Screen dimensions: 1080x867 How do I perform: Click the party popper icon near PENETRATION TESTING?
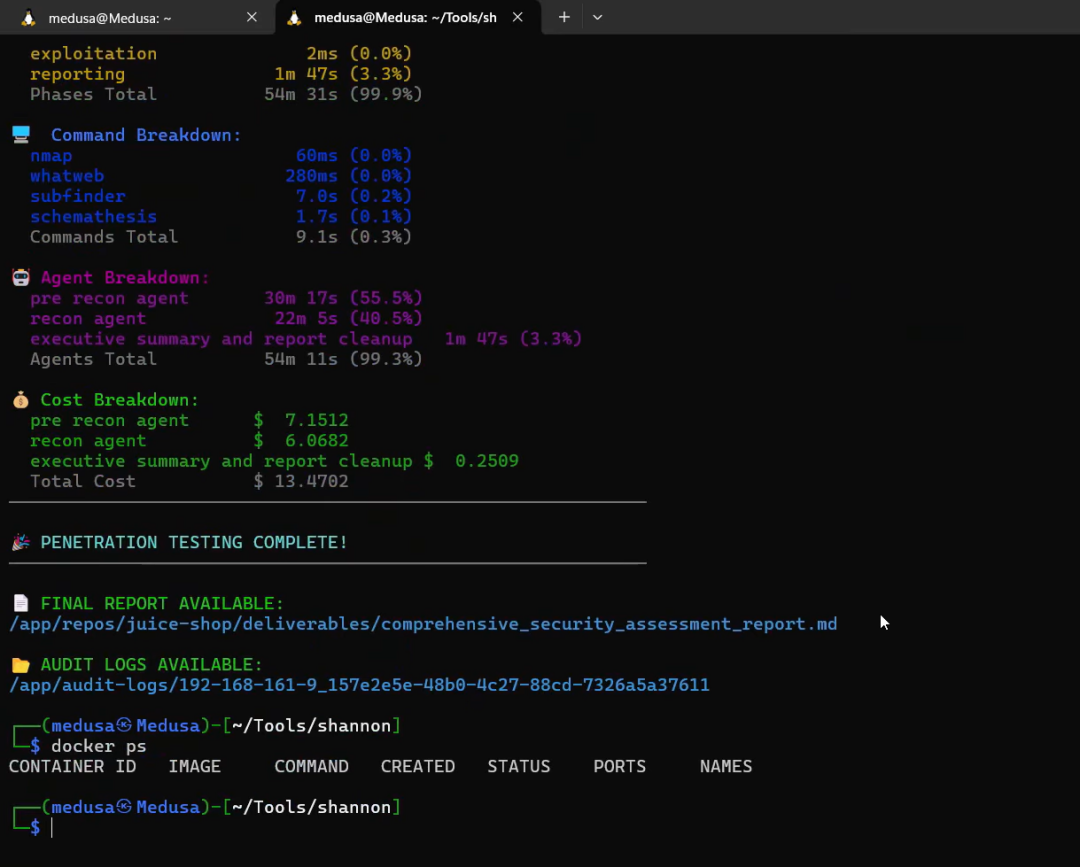pyautogui.click(x=21, y=542)
